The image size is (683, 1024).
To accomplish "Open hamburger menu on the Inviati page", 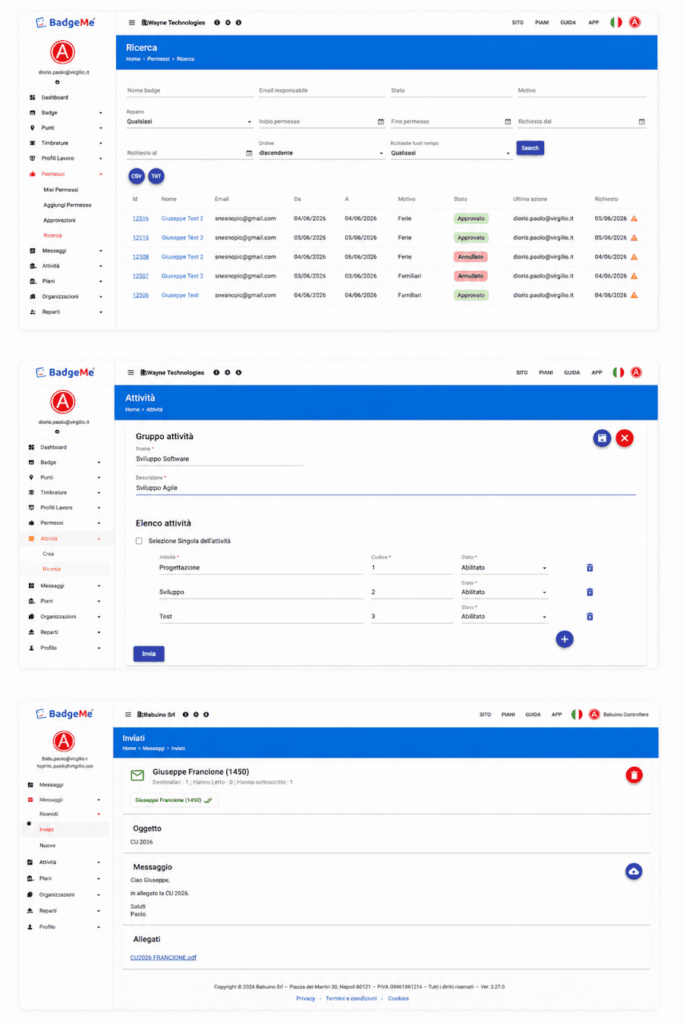I will [x=128, y=714].
